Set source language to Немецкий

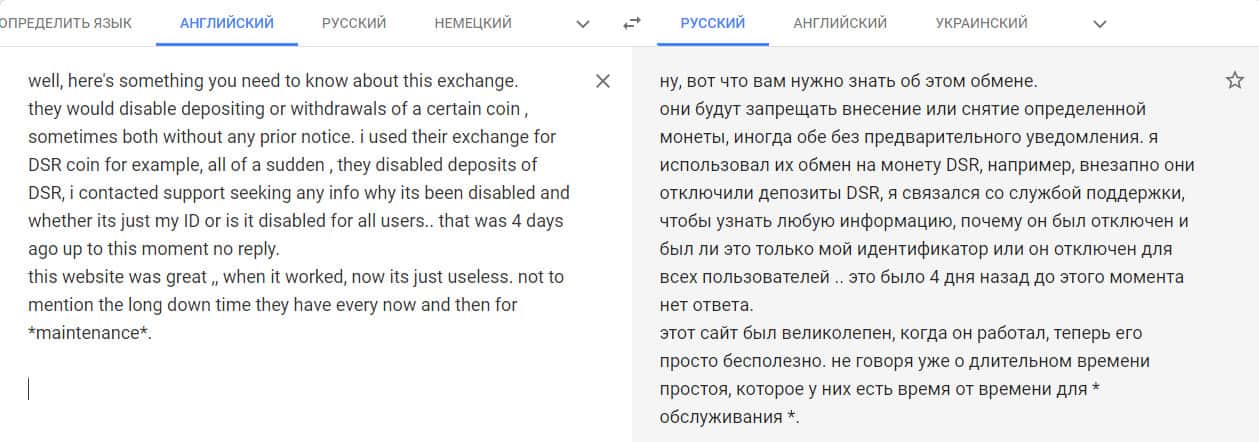(473, 23)
